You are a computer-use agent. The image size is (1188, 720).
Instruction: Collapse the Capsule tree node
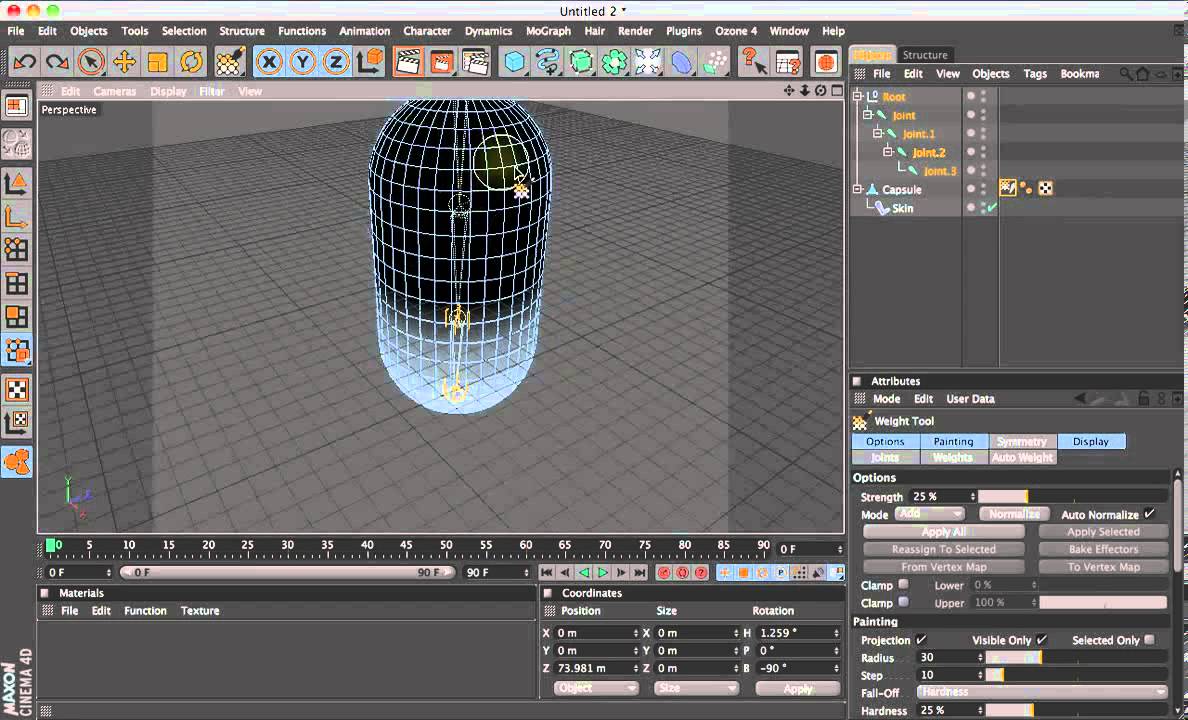[858, 189]
